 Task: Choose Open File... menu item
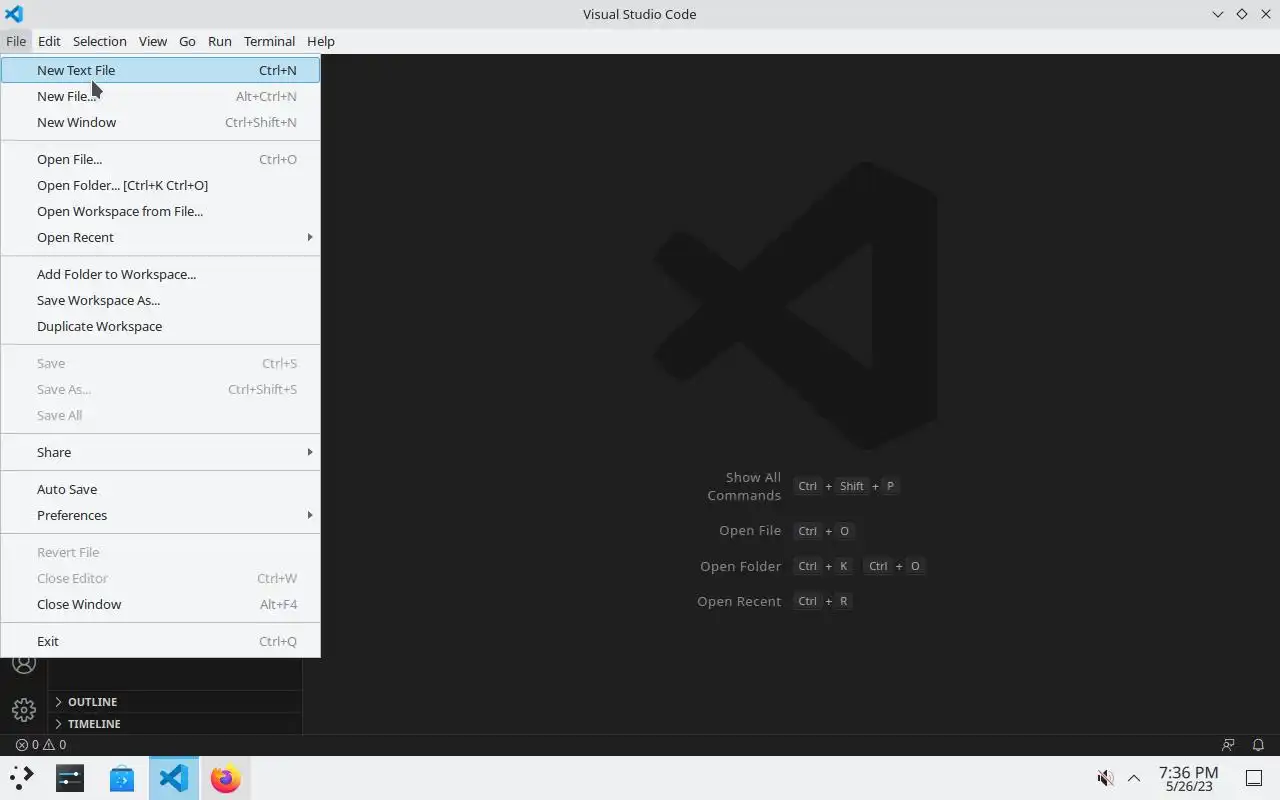pyautogui.click(x=160, y=159)
